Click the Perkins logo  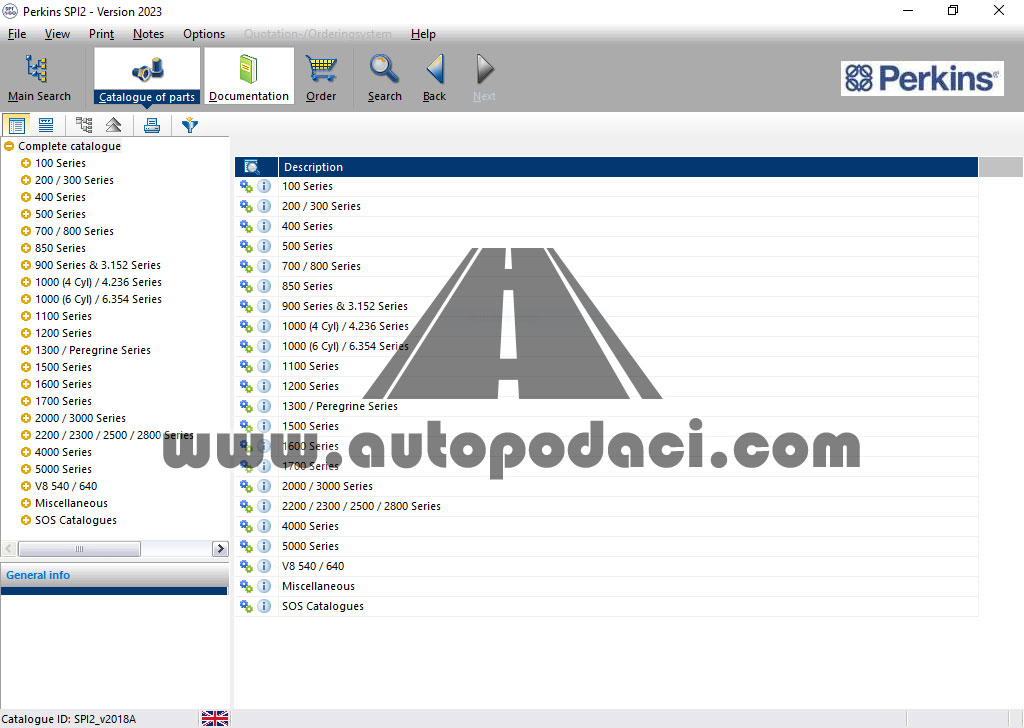click(x=921, y=78)
